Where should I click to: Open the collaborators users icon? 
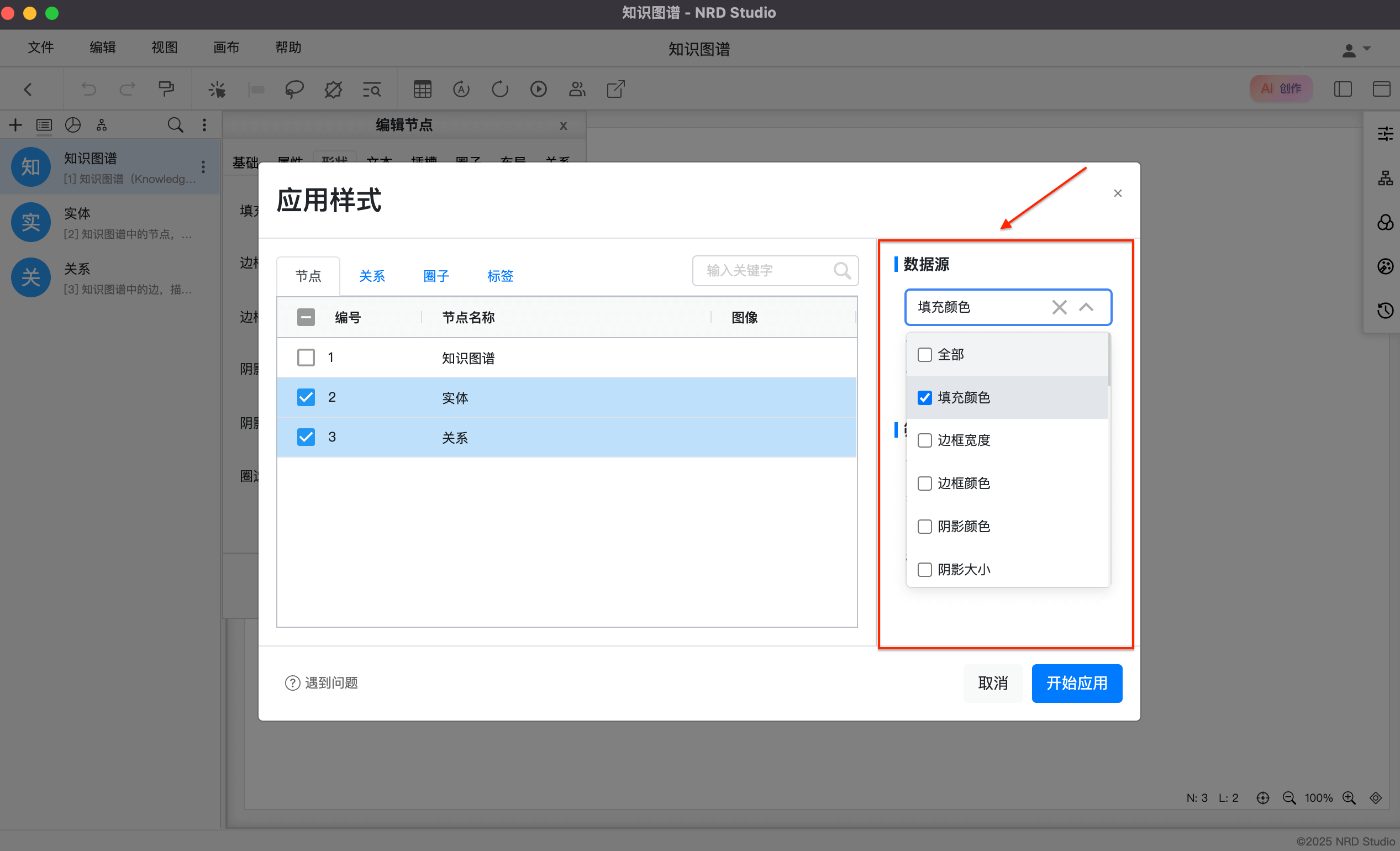coord(577,90)
